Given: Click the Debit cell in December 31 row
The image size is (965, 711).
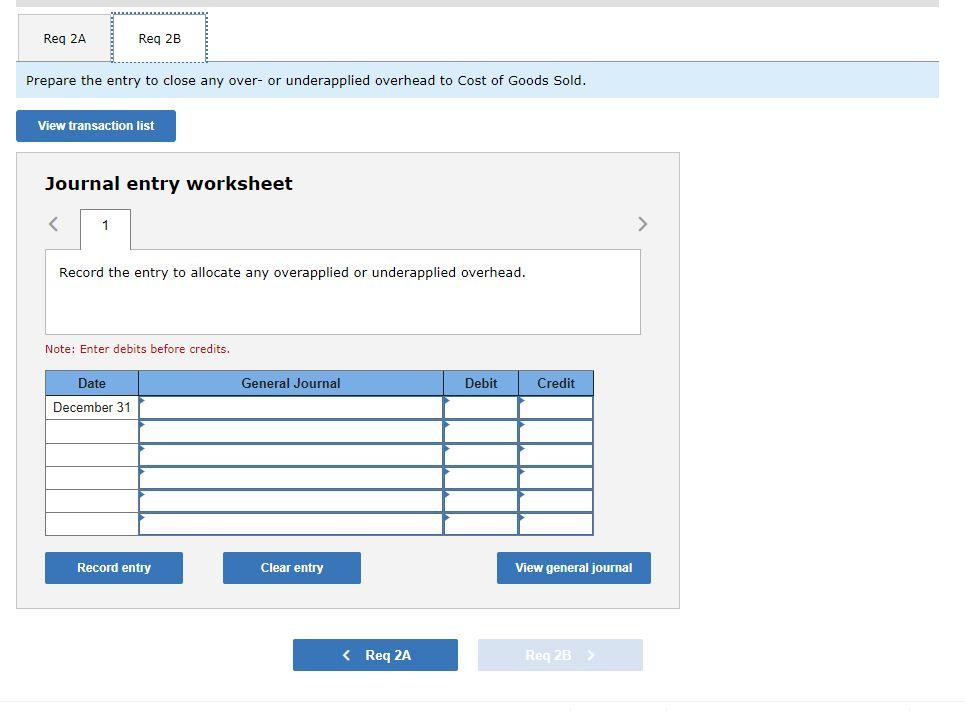Looking at the screenshot, I should [481, 408].
